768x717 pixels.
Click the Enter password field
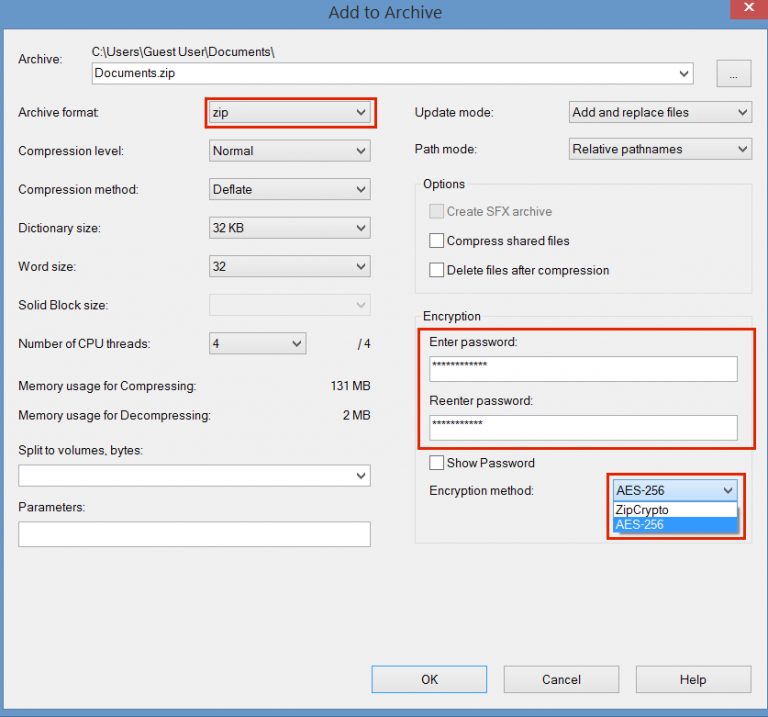pos(583,369)
